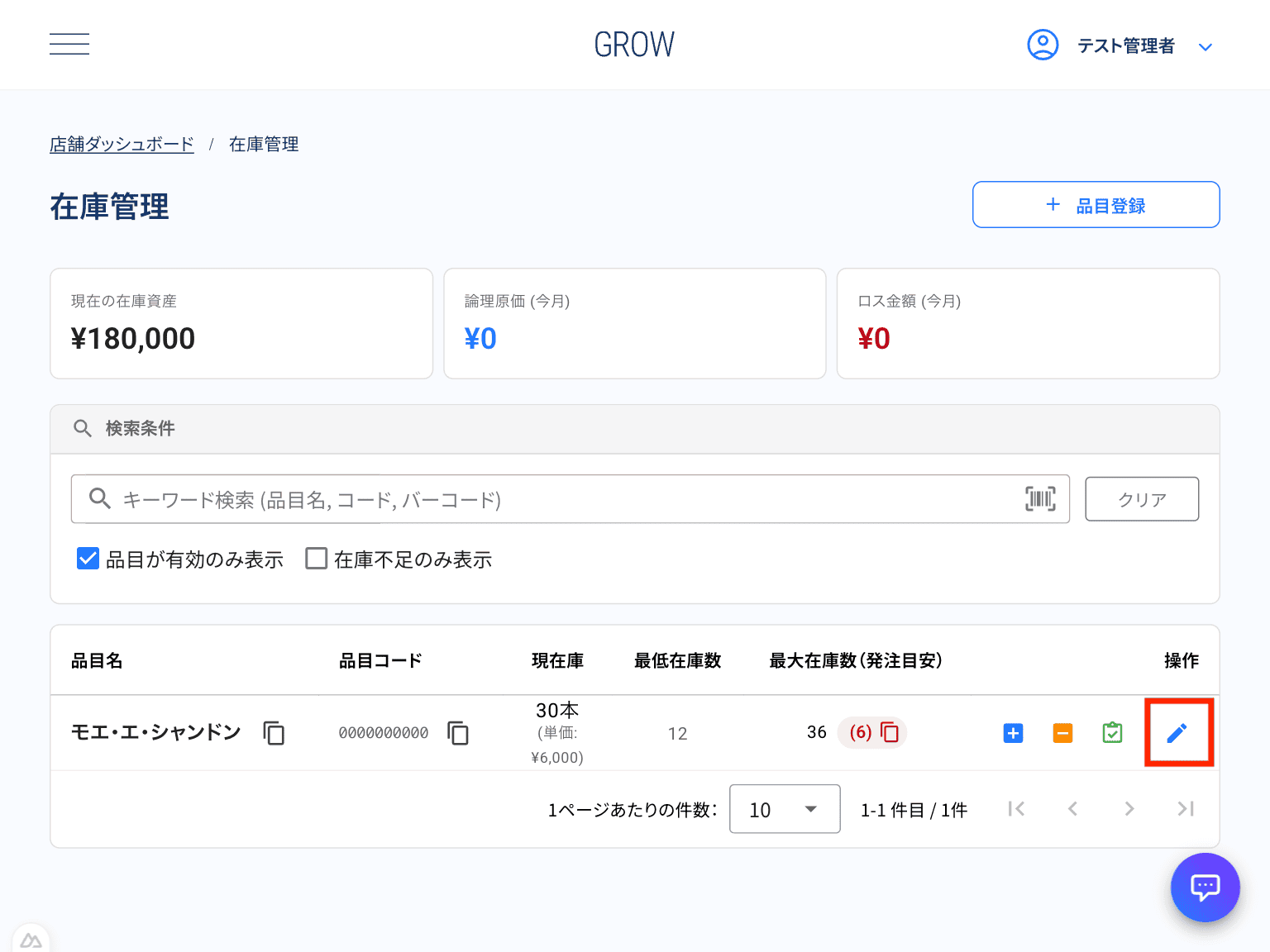Select the blue plus stock-in icon

click(x=1012, y=733)
